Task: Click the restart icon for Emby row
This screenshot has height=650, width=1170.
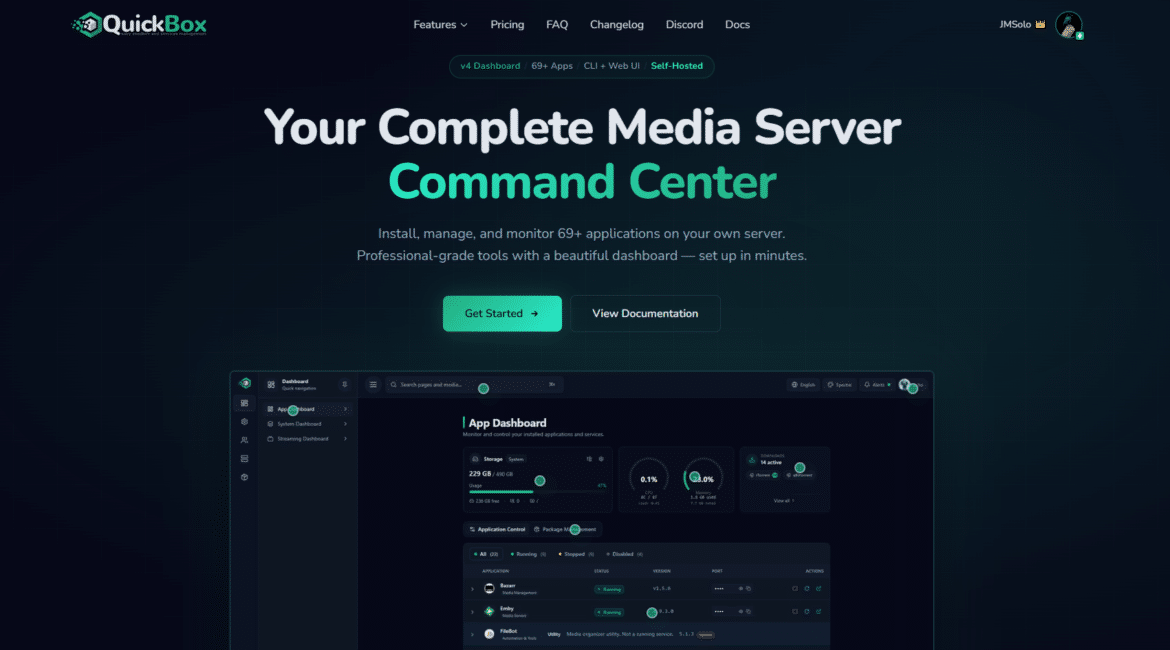Action: 806,611
